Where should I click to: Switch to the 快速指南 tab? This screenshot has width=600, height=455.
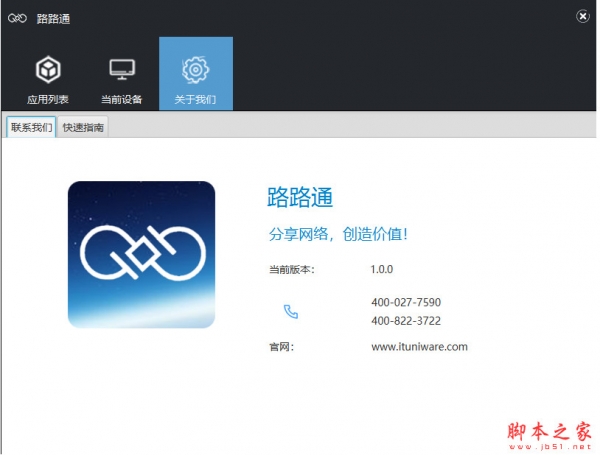coord(83,127)
